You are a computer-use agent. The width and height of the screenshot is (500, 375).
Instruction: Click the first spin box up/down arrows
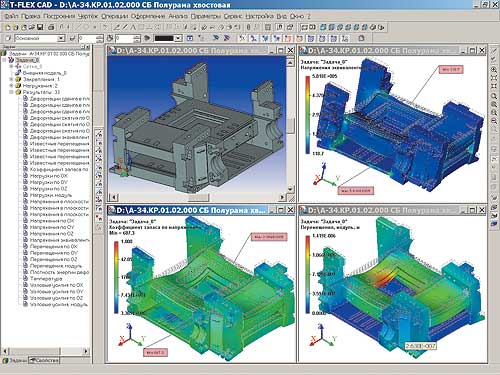pyautogui.click(x=100, y=38)
